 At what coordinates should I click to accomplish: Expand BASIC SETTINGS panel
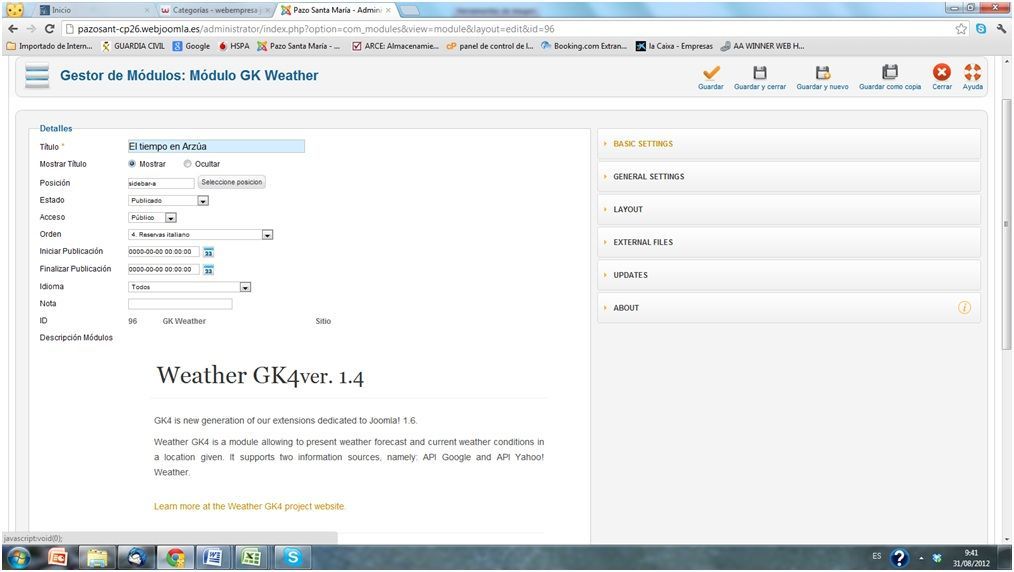(x=789, y=143)
